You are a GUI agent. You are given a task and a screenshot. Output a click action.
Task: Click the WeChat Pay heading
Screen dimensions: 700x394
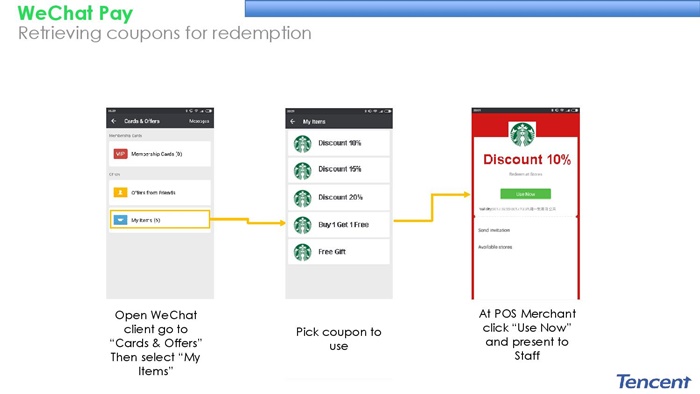click(x=75, y=13)
